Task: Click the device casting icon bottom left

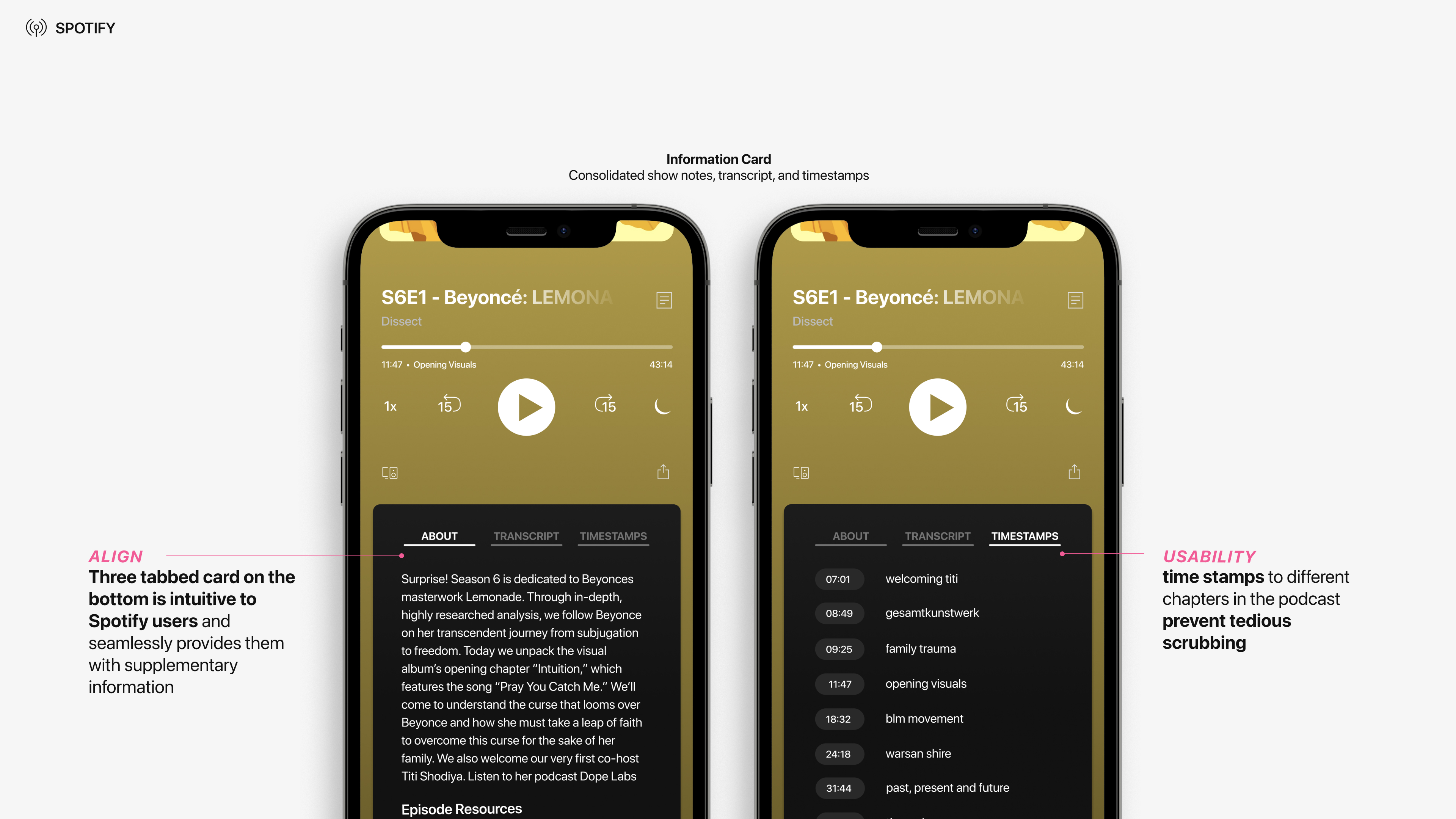Action: pos(390,473)
